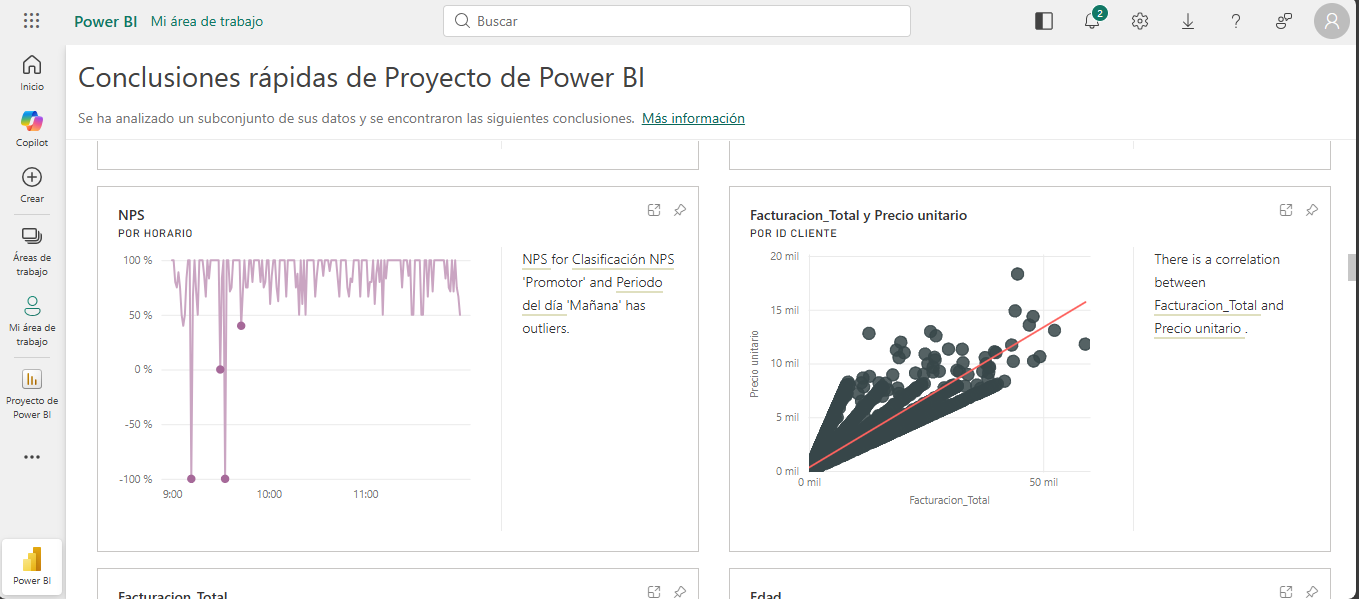Image resolution: width=1359 pixels, height=599 pixels.
Task: Expand the NPS card to focus mode
Action: tap(653, 210)
